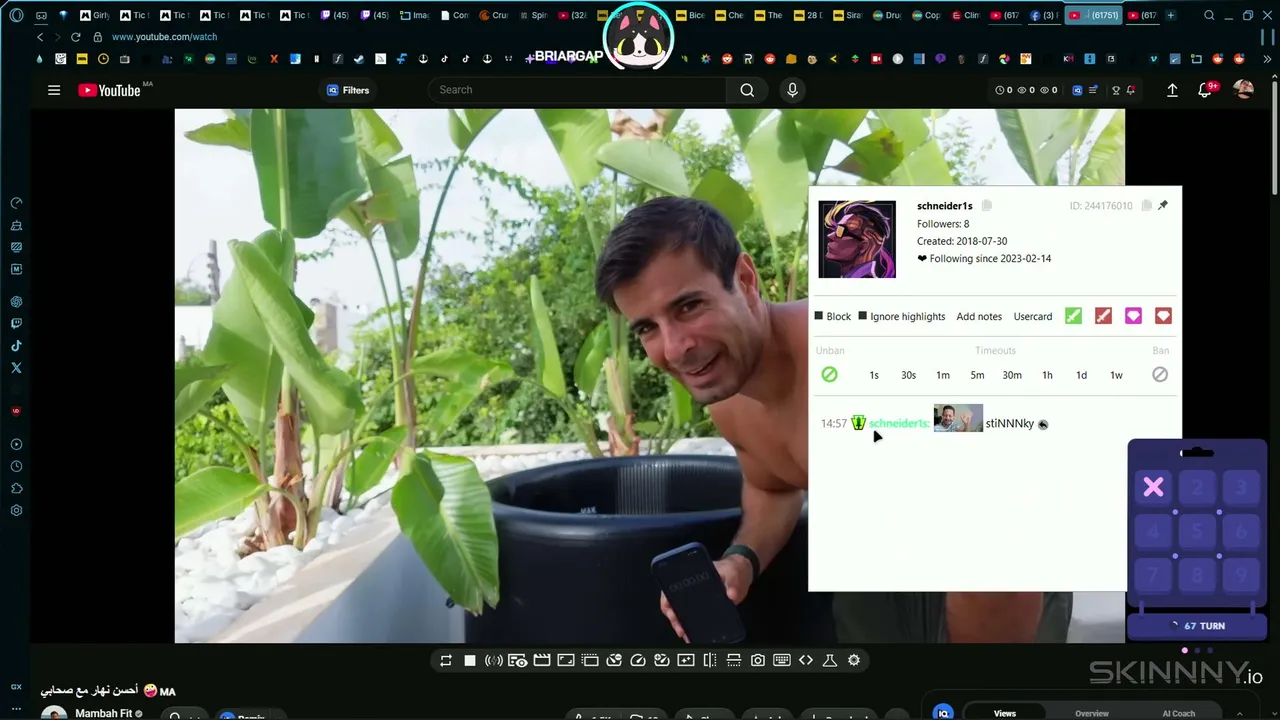Image resolution: width=1280 pixels, height=720 pixels.
Task: Open the keyboard shortcuts icon
Action: [782, 660]
